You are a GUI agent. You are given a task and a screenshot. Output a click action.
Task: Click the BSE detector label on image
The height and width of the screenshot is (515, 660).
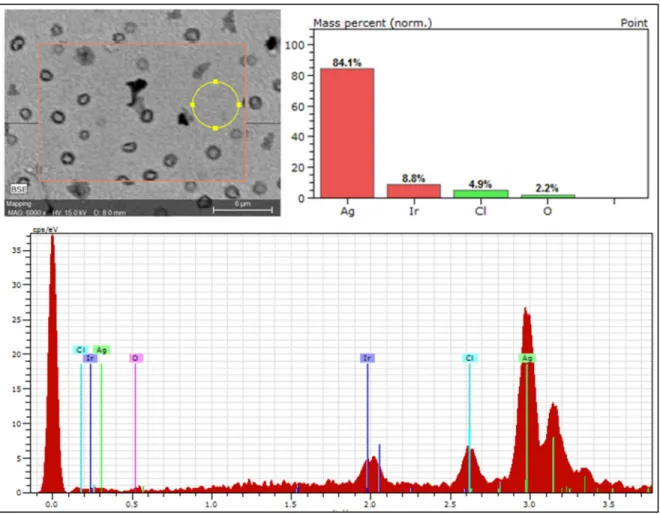pyautogui.click(x=19, y=189)
